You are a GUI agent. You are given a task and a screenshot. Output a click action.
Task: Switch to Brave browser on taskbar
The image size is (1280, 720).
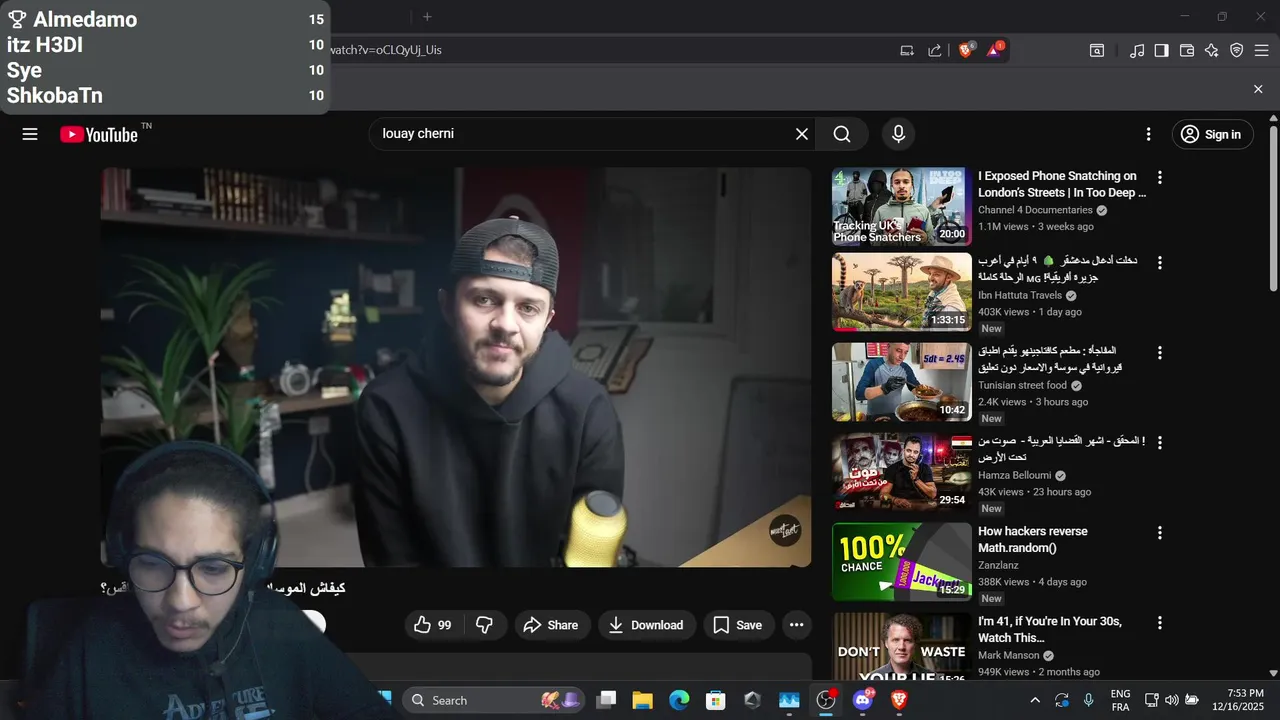tap(899, 700)
